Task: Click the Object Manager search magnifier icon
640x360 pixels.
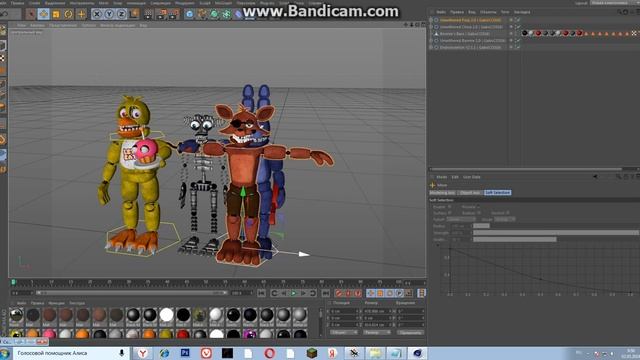Action: coord(619,12)
